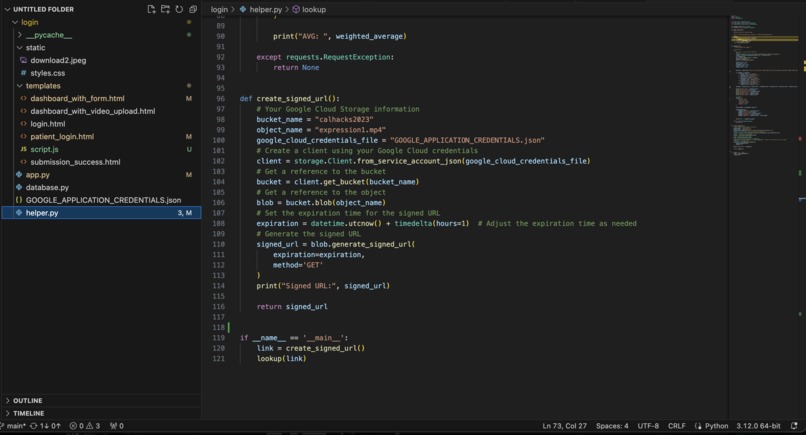
Task: Click the main* git branch indicator
Action: pos(14,426)
